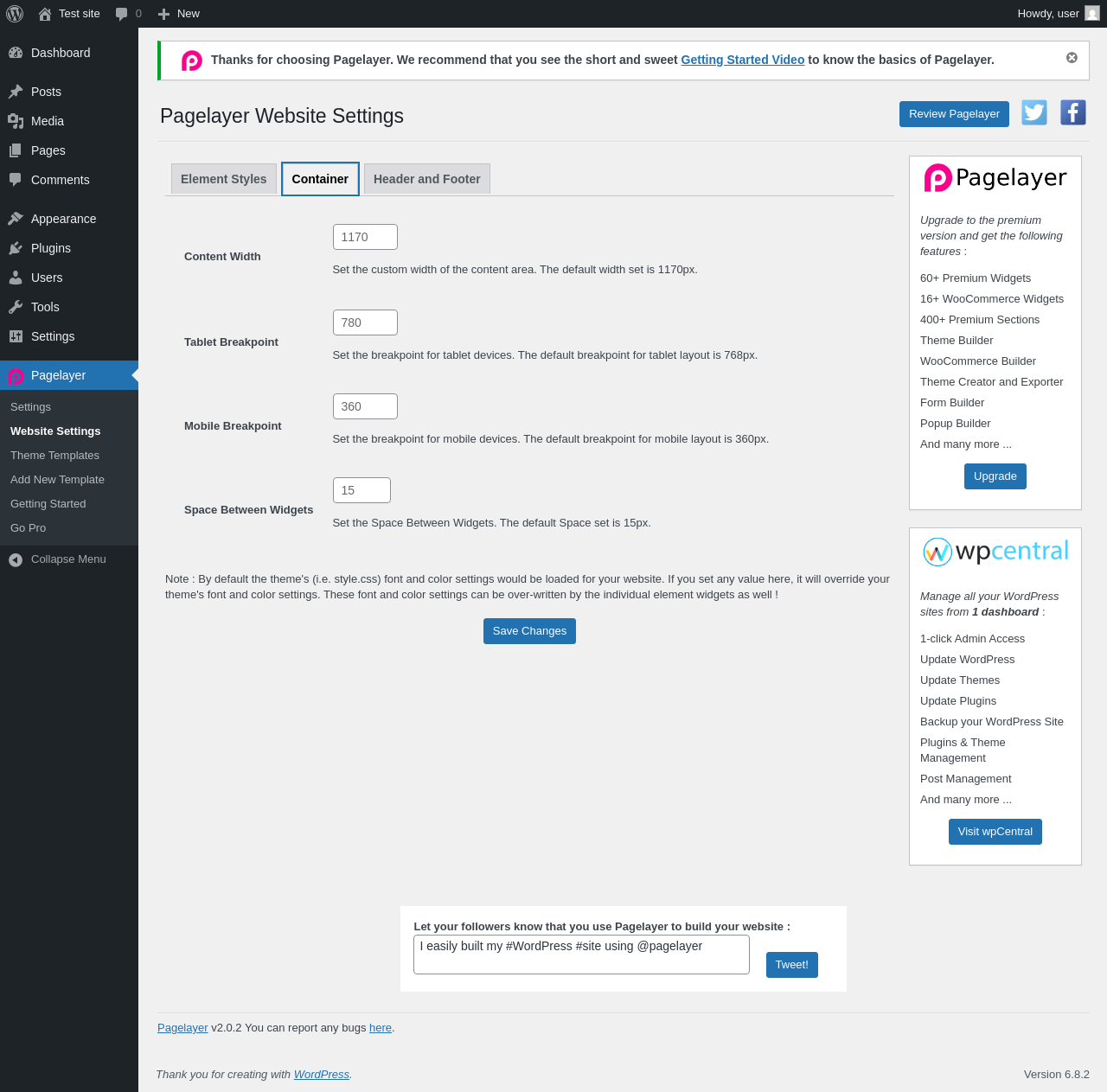Open the Dashboard menu item

(69, 53)
